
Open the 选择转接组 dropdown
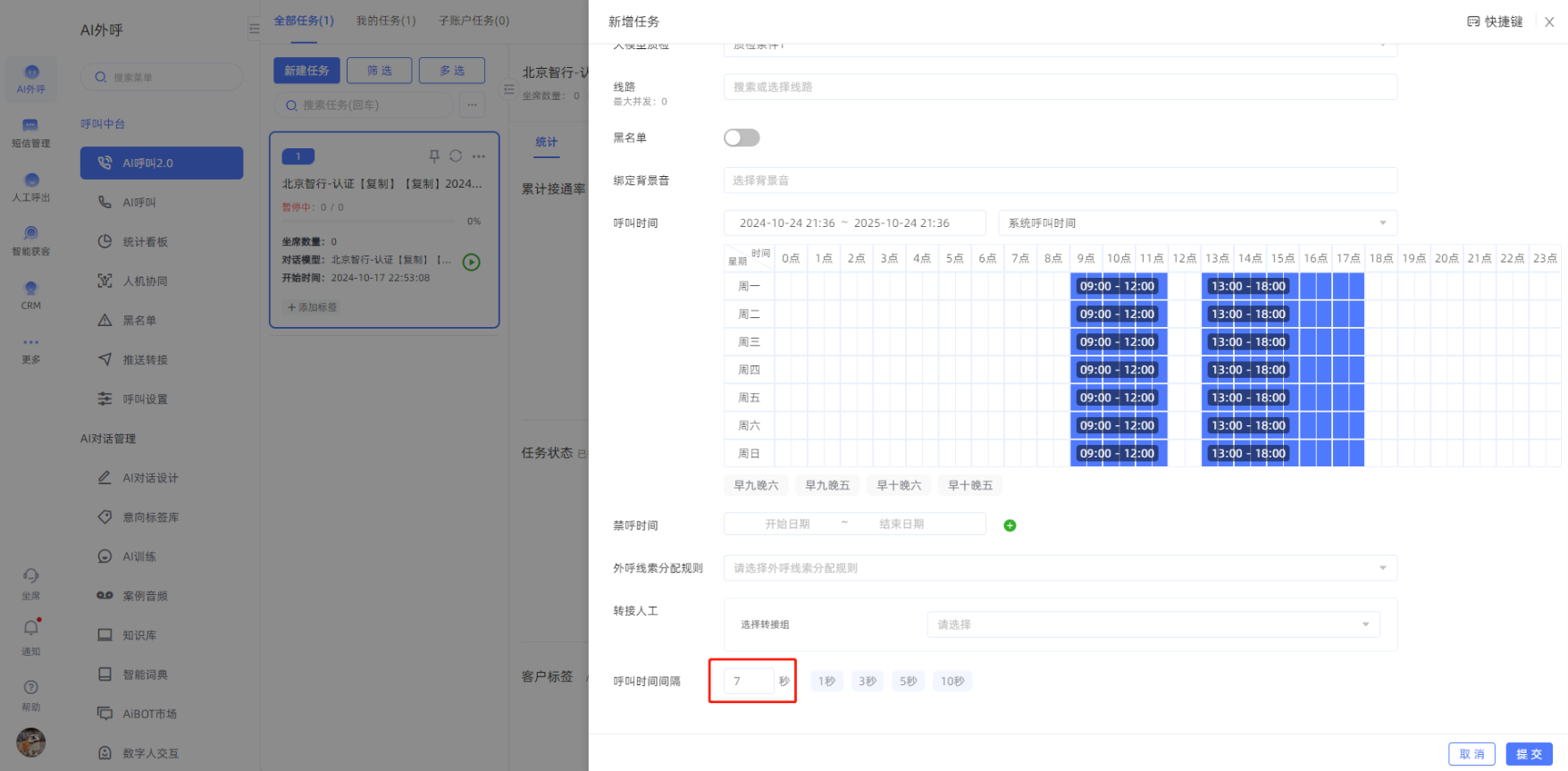click(x=1153, y=624)
